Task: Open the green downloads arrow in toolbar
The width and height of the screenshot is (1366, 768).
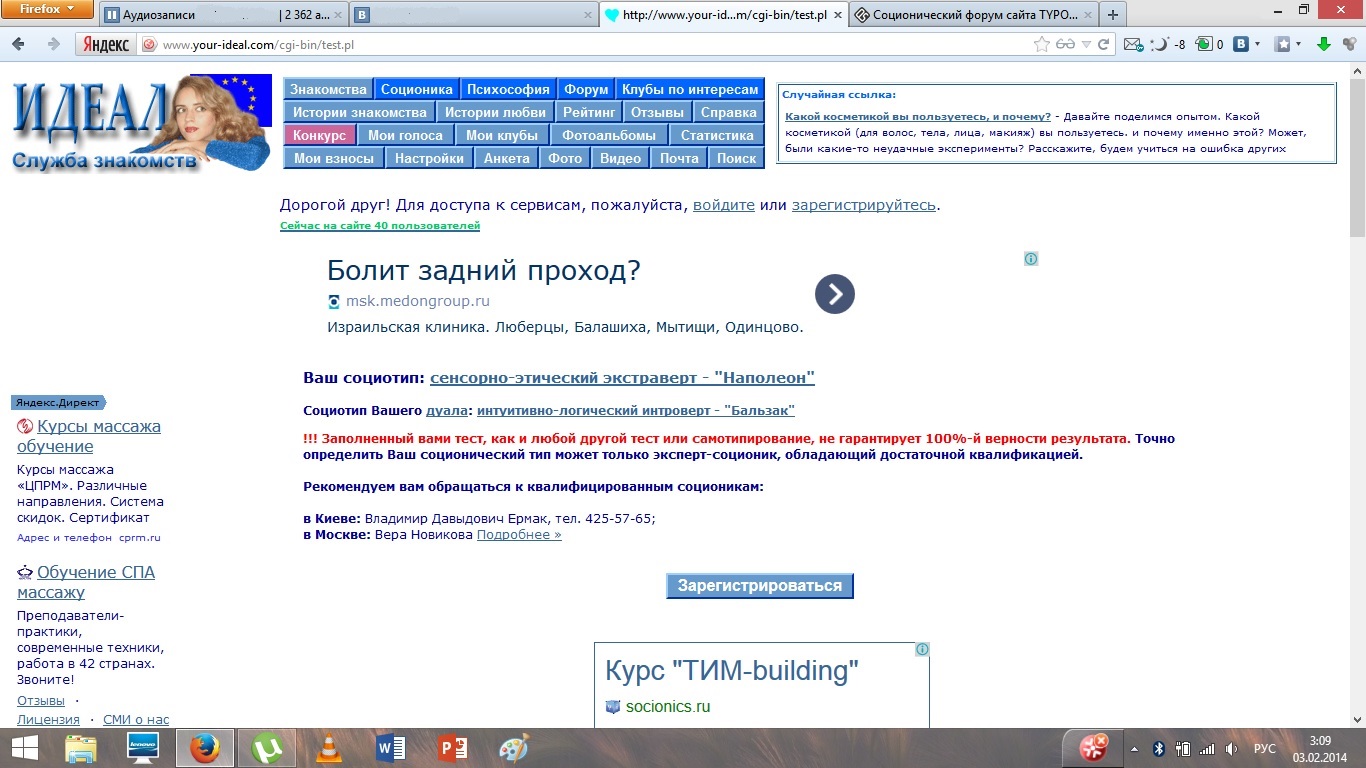Action: coord(1323,44)
